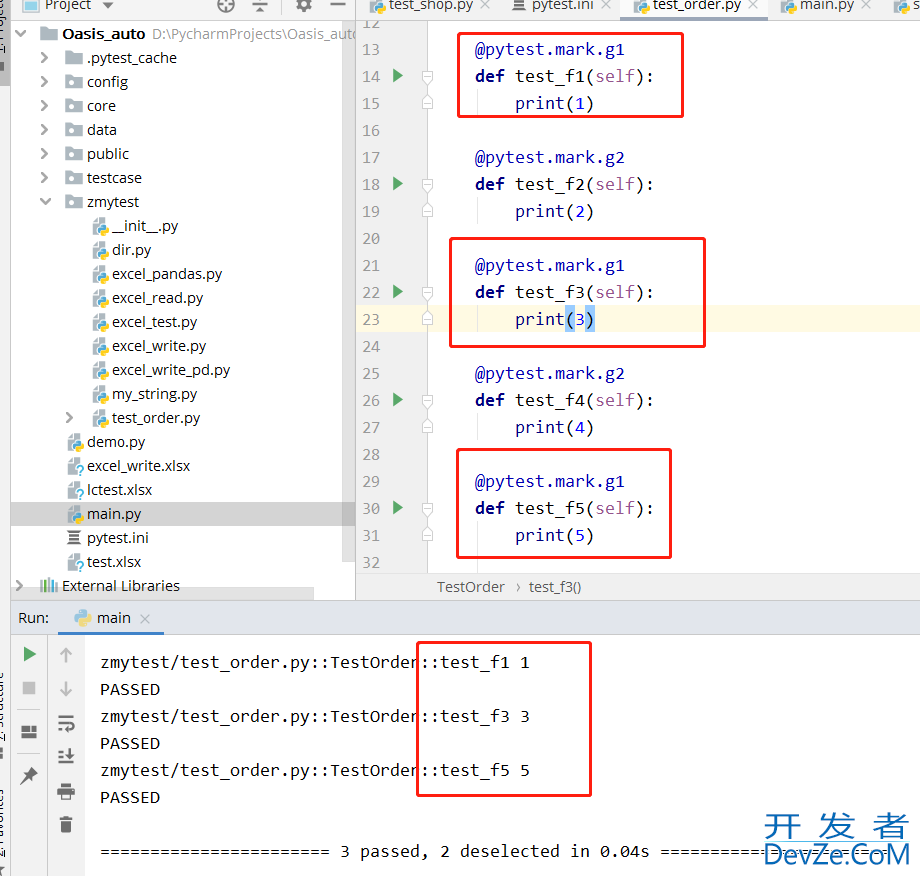Click the Stop button in Run panel
The image size is (920, 876).
(x=29, y=688)
